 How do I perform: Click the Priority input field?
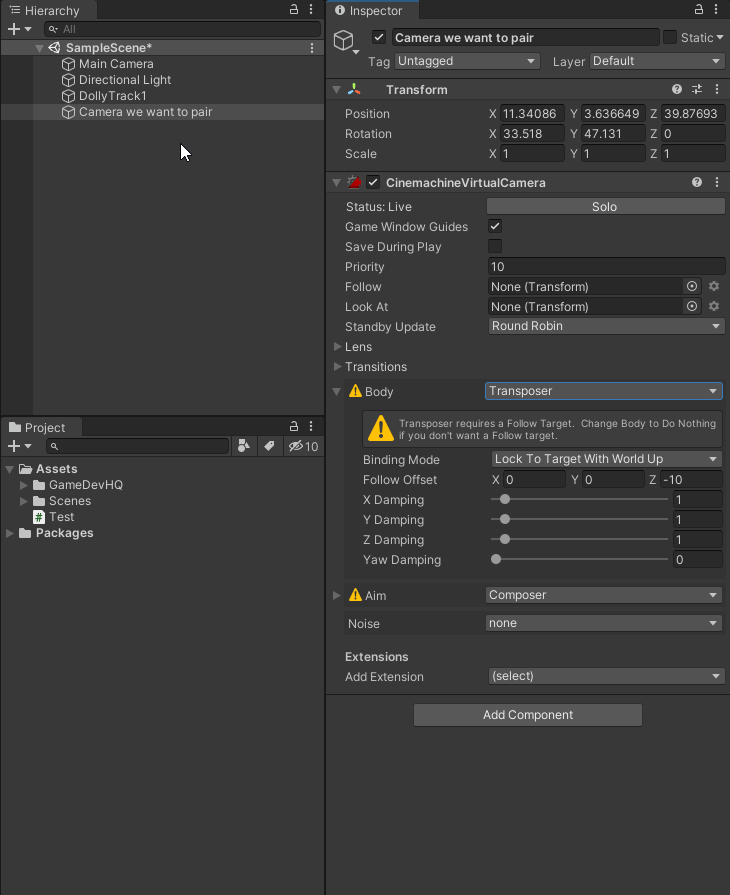(x=607, y=267)
